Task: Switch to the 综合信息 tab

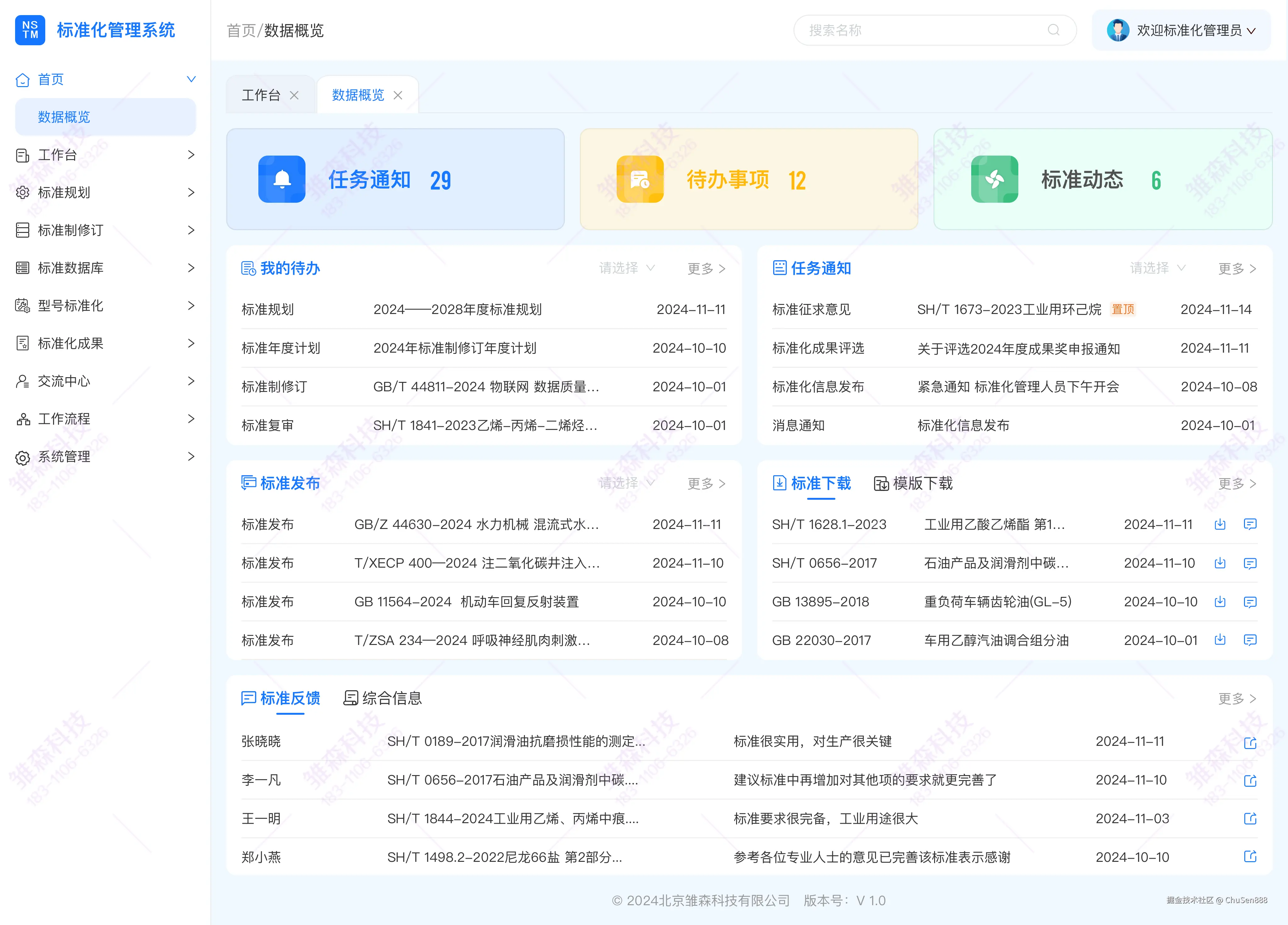Action: (392, 698)
